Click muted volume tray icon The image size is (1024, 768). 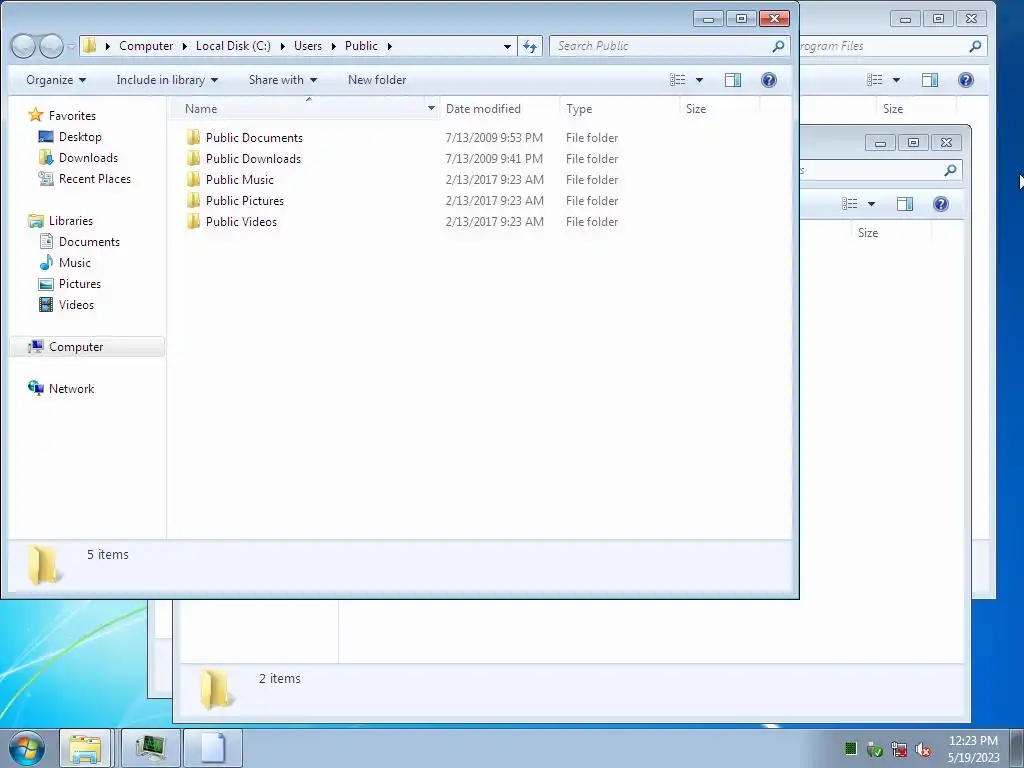pos(923,750)
